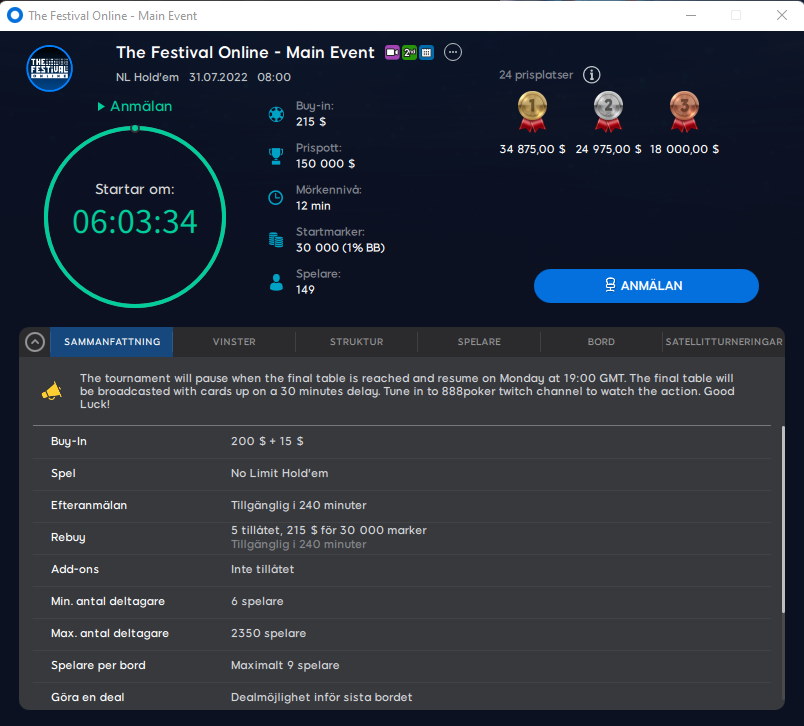Select the Spelare tab

click(x=479, y=342)
